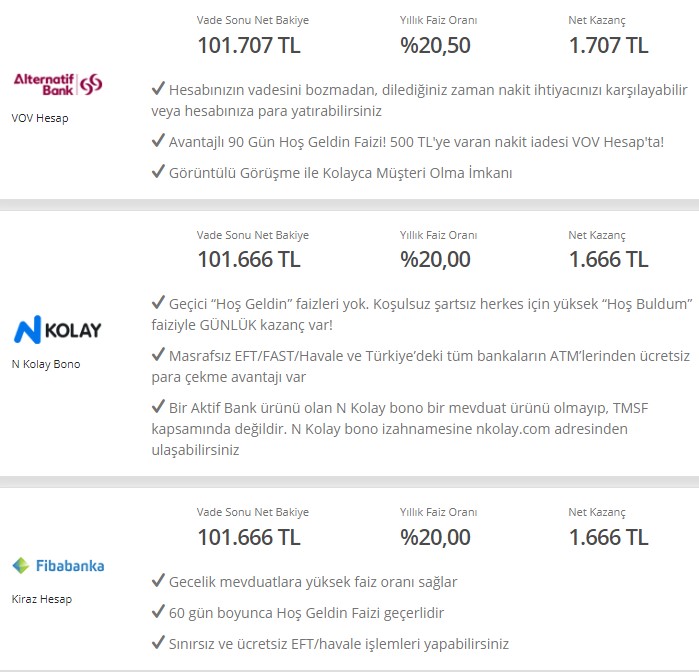Click checkmark beside Masrafsız EFT/FAST/Havale line

click(x=158, y=355)
